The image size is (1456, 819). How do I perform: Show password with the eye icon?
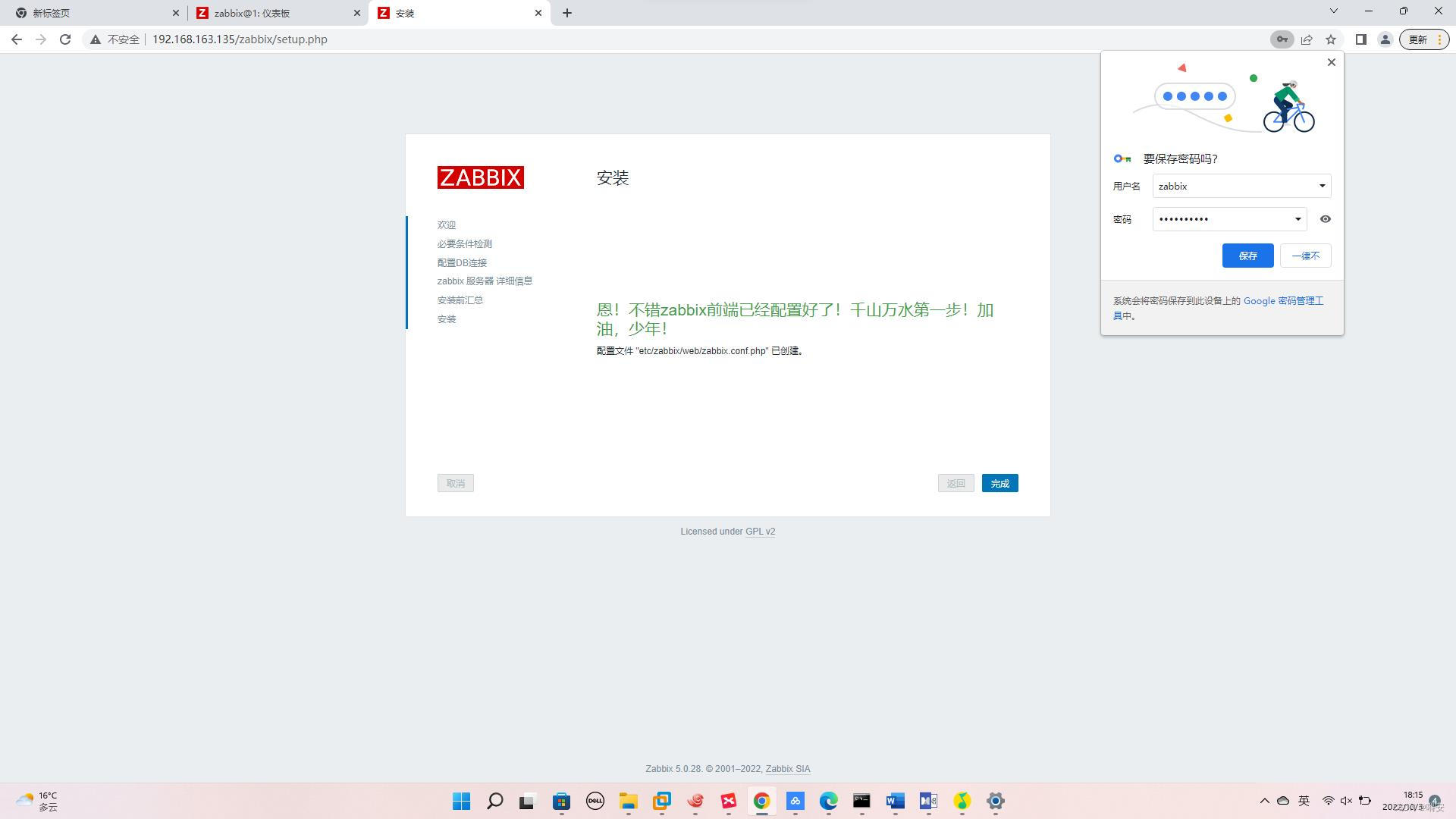[x=1326, y=219]
